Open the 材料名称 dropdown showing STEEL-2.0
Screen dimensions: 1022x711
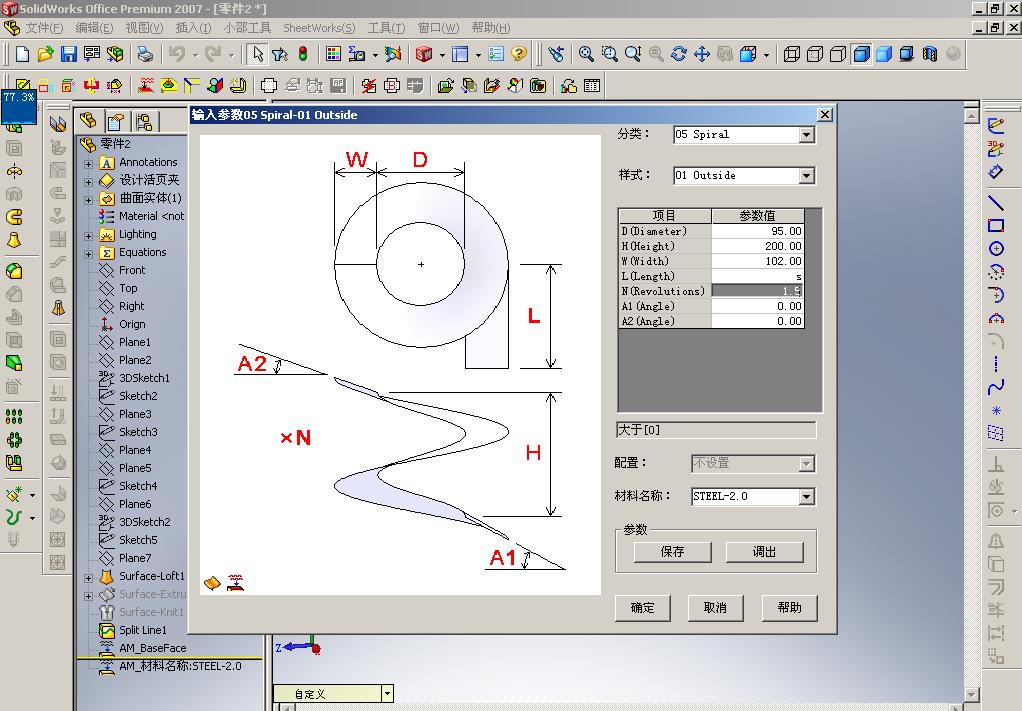tap(806, 497)
